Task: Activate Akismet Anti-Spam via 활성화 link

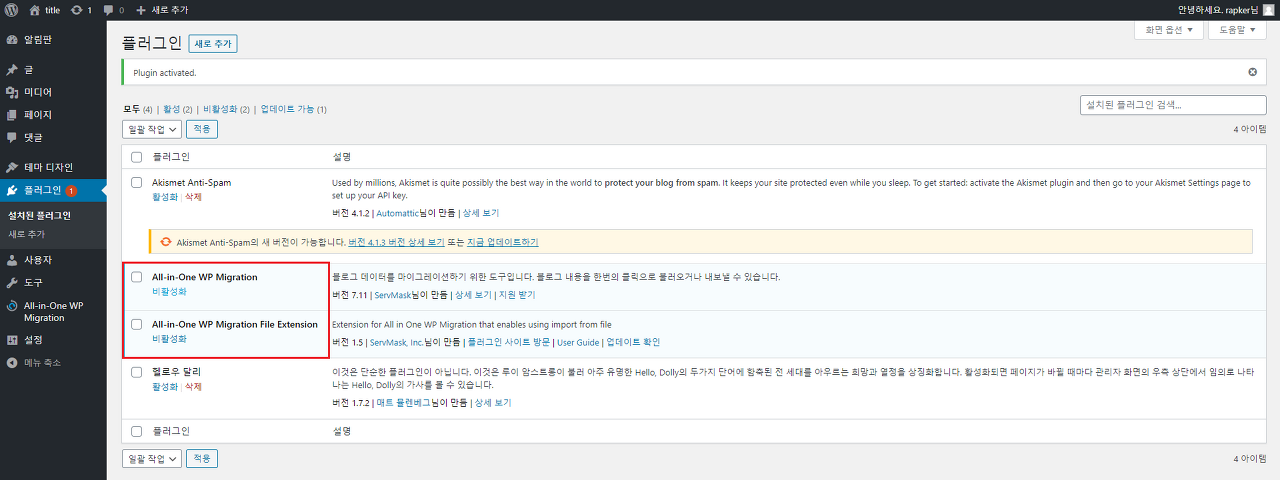Action: pos(165,198)
